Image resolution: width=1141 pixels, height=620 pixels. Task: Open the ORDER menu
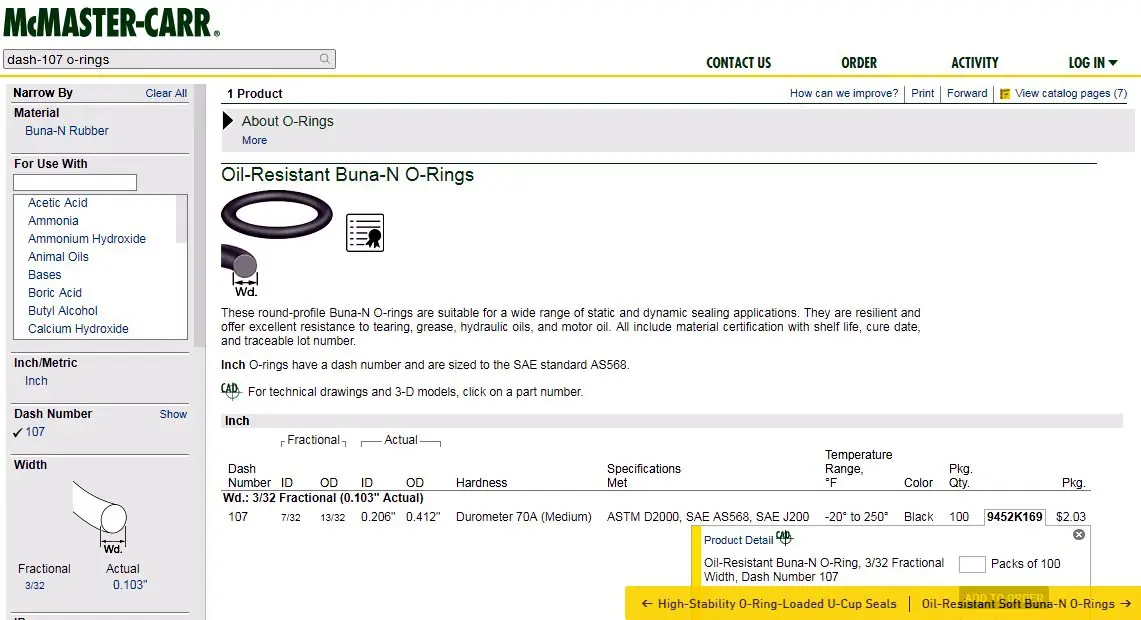(x=858, y=62)
